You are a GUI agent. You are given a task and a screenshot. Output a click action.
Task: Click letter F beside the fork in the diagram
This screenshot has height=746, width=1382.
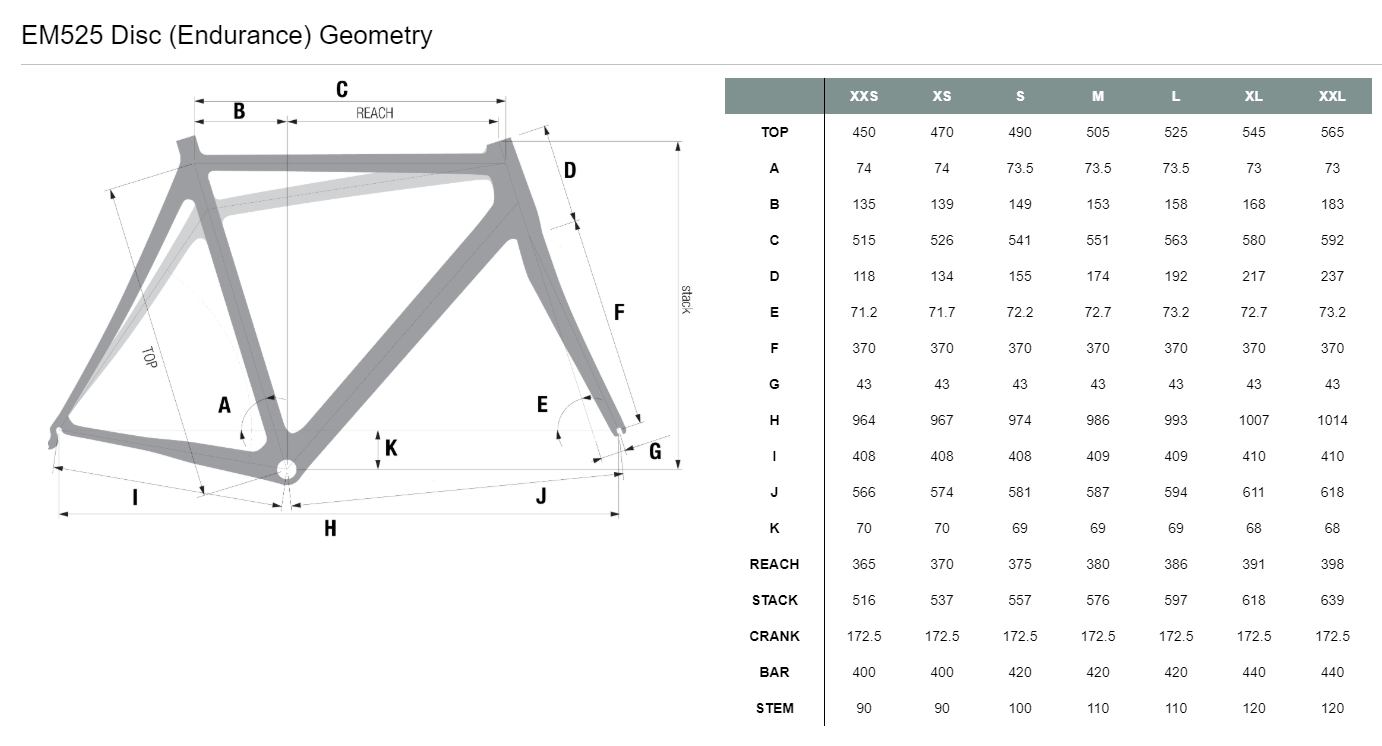[x=619, y=312]
